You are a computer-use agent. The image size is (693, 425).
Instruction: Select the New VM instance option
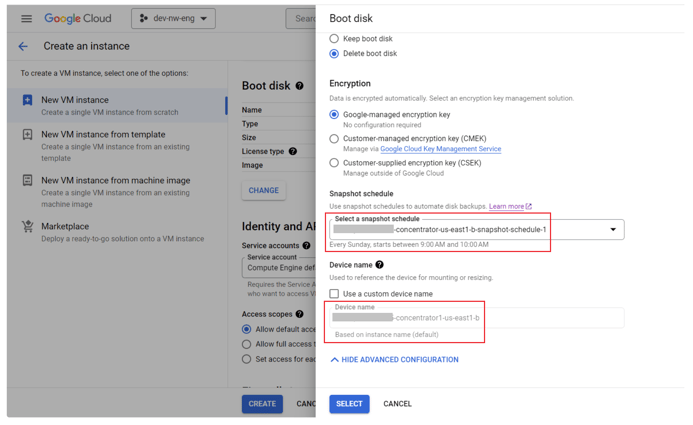(75, 100)
